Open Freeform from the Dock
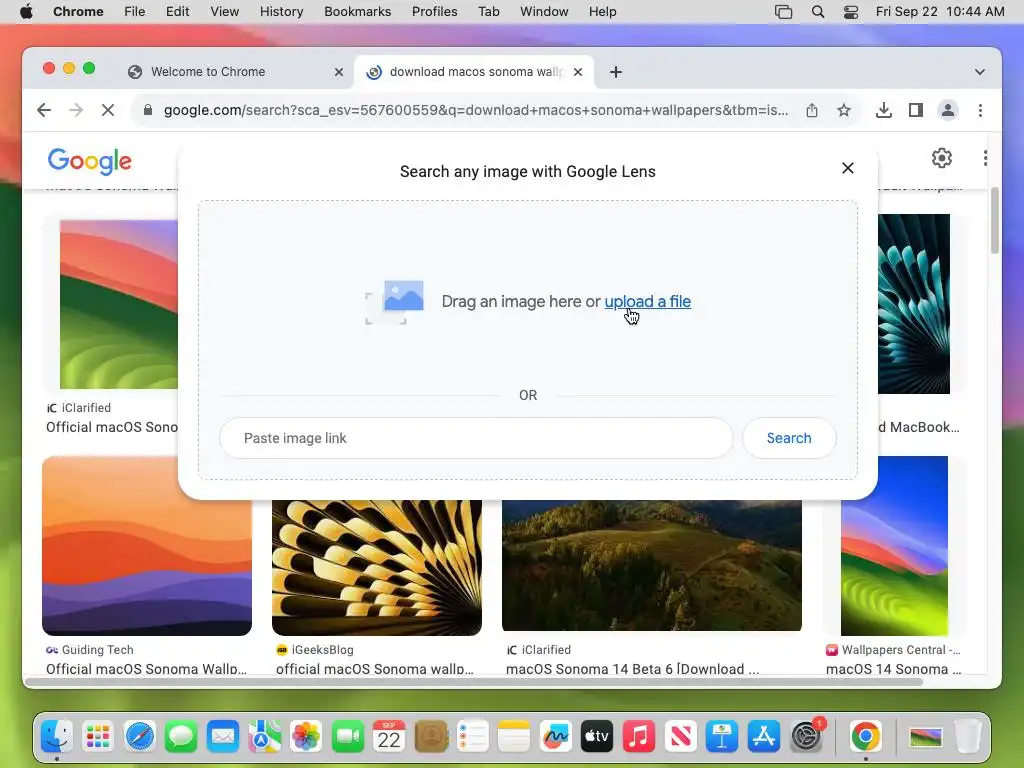The height and width of the screenshot is (768, 1024). point(556,737)
